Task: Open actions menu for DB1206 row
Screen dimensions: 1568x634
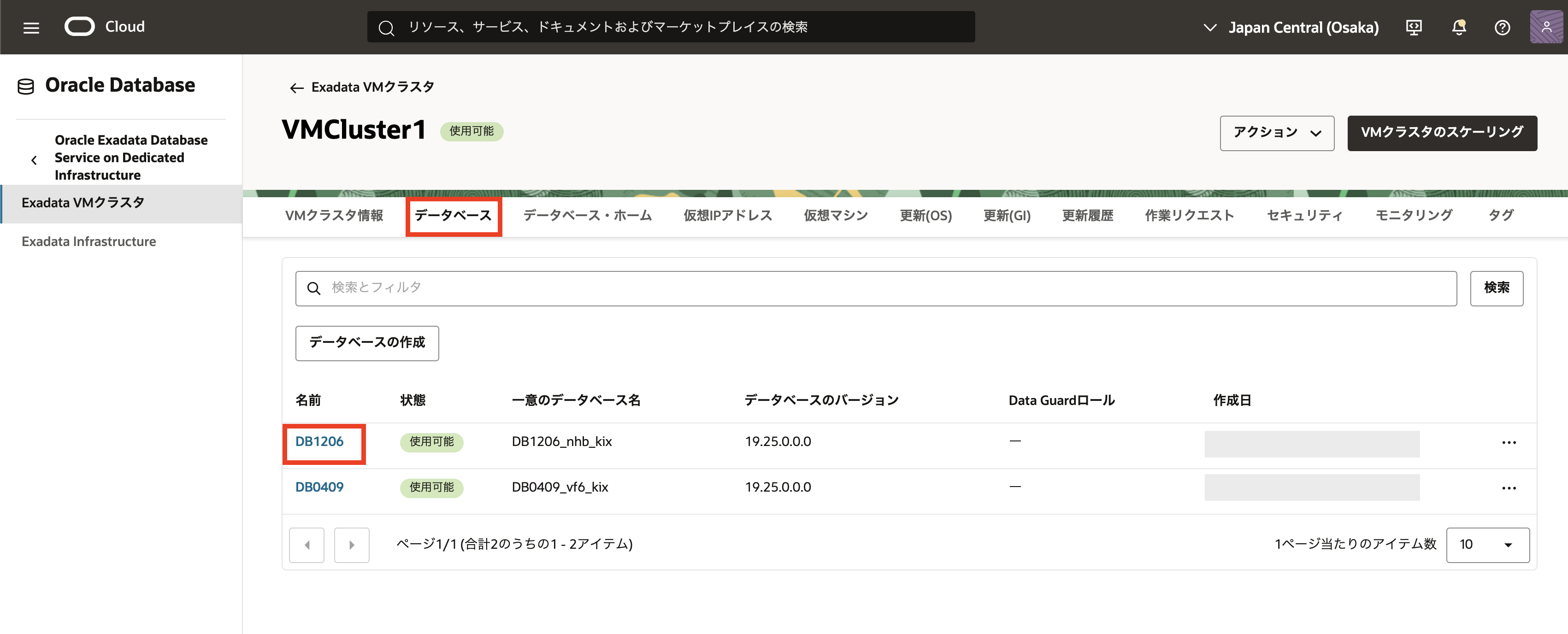Action: (x=1509, y=442)
